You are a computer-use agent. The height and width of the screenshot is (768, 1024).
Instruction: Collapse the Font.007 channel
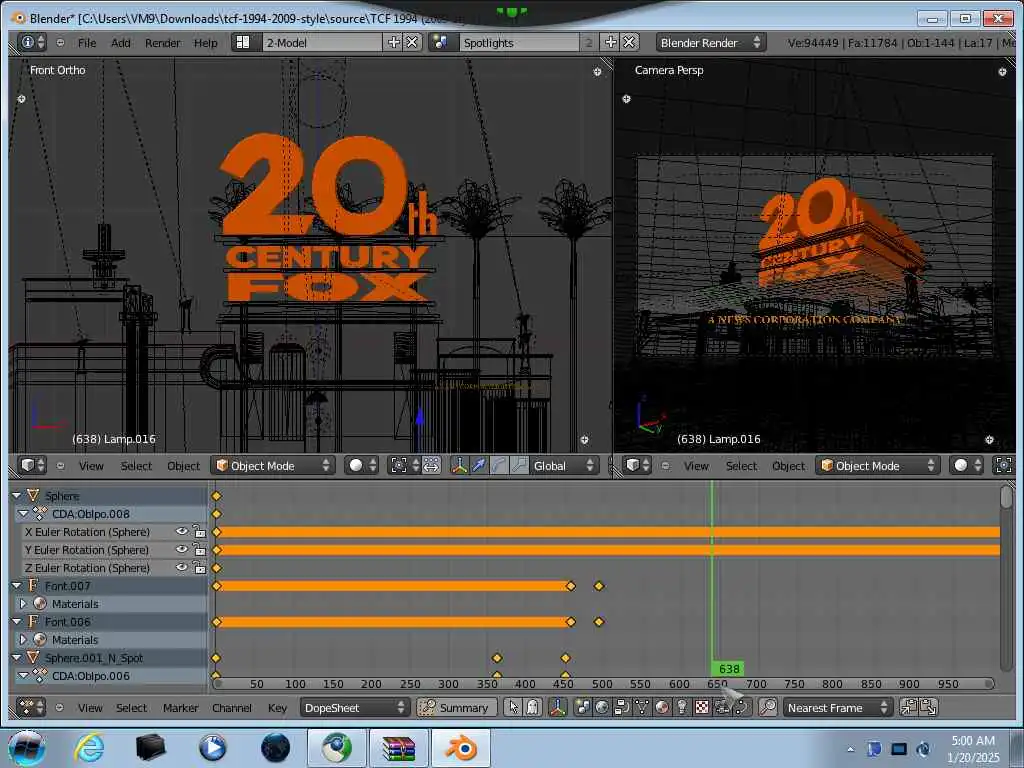[17, 586]
